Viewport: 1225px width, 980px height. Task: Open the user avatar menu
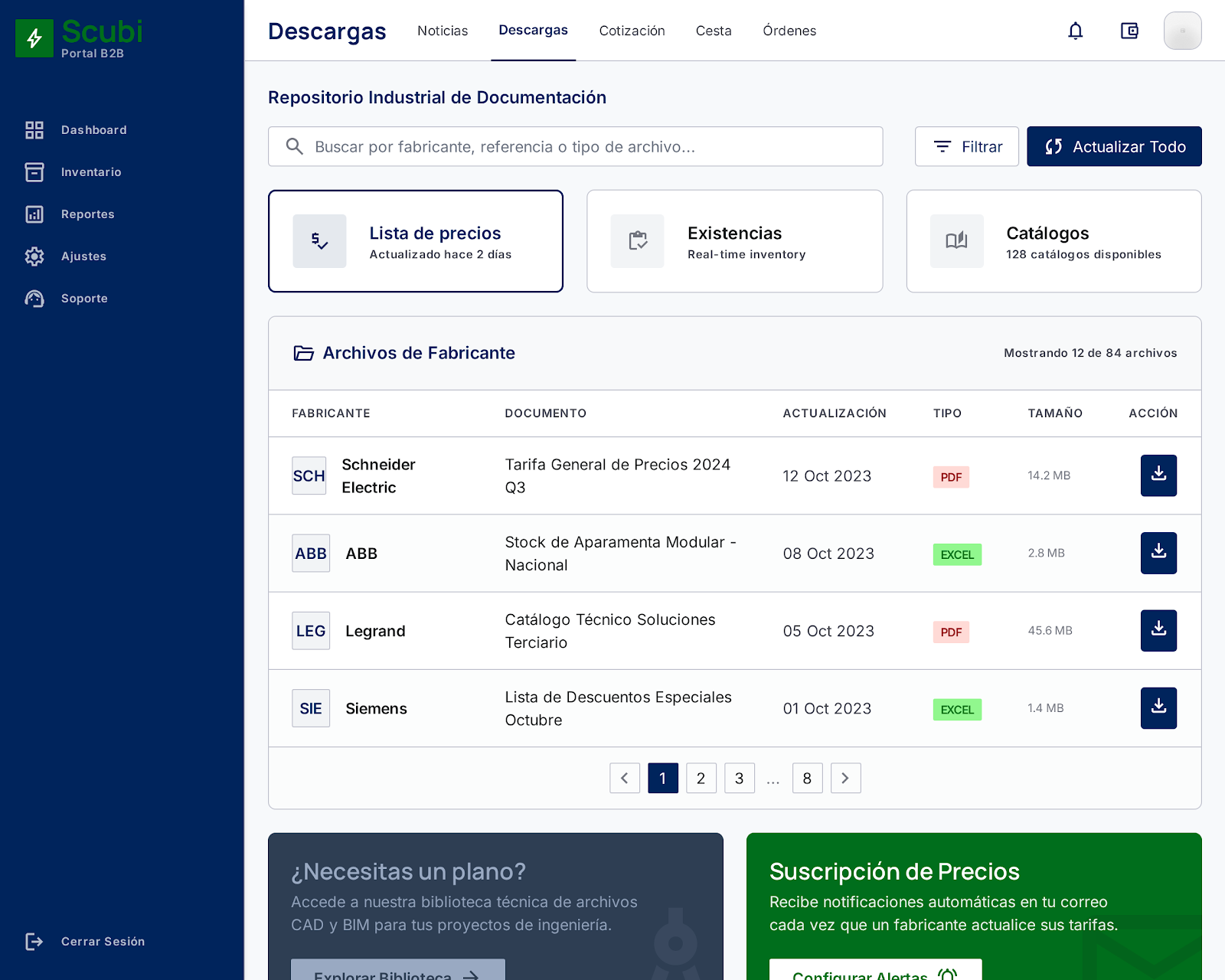click(1183, 31)
